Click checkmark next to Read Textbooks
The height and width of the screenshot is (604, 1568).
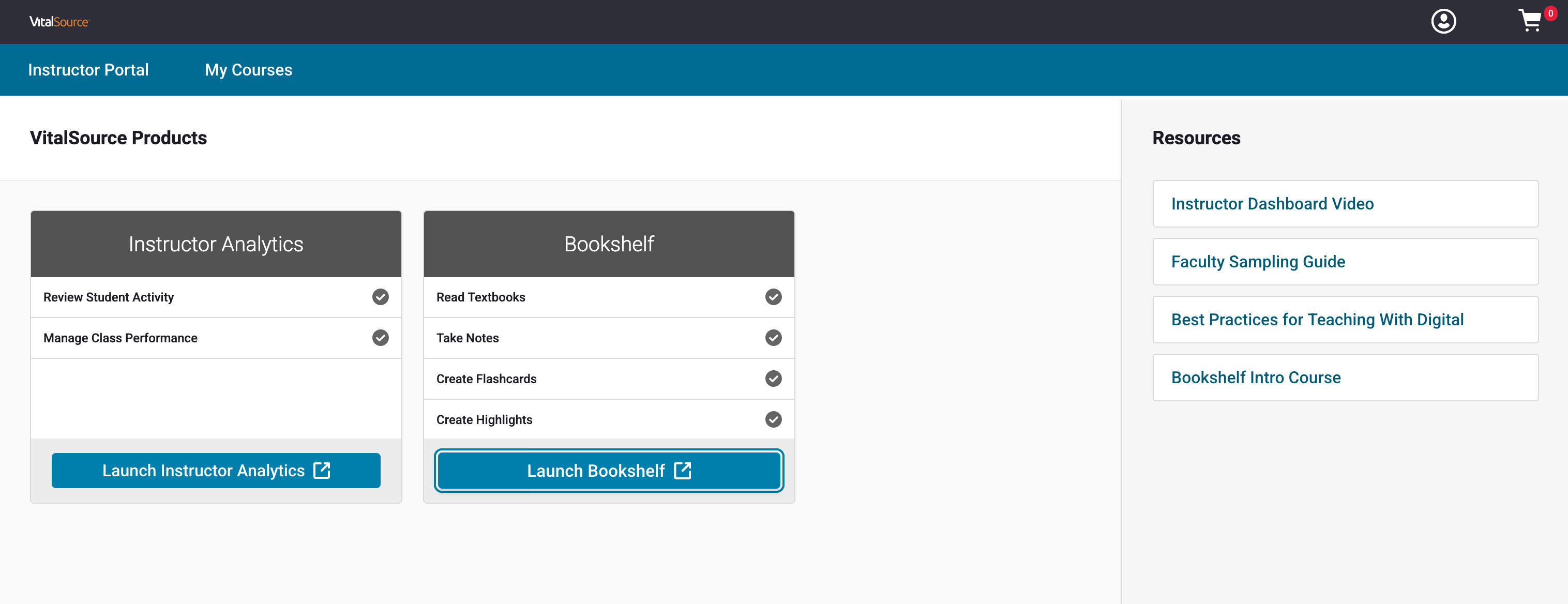point(773,297)
